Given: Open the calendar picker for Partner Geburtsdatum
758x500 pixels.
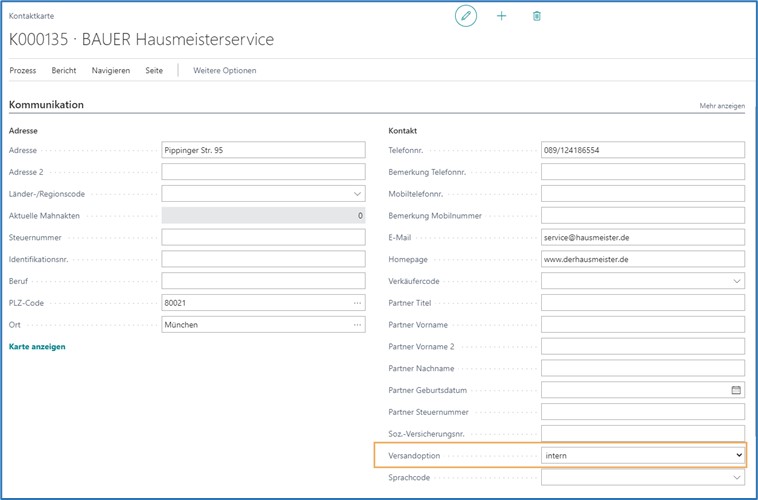Looking at the screenshot, I should coord(736,390).
